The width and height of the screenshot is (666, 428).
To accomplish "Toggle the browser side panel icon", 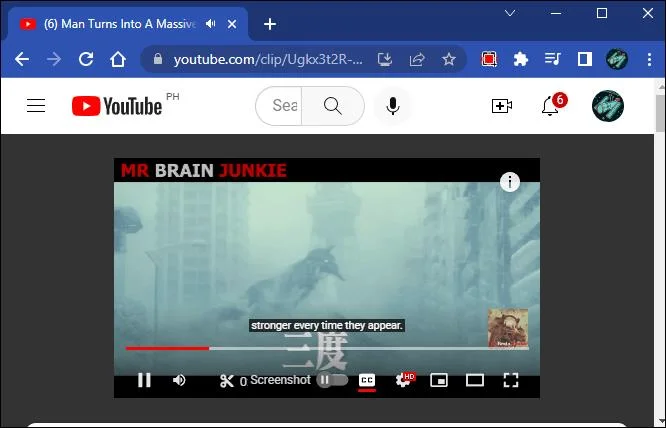I will coord(585,59).
